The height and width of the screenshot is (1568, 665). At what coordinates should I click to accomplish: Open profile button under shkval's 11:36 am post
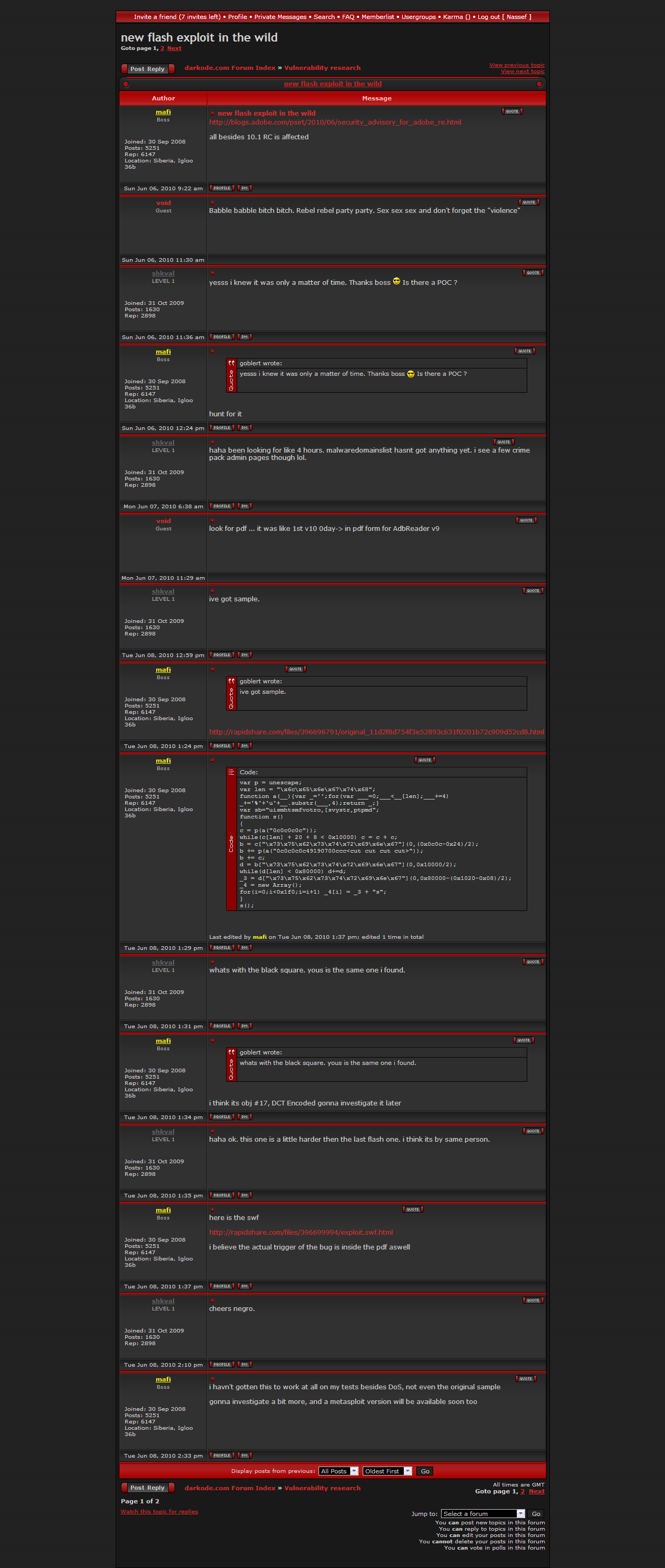222,336
